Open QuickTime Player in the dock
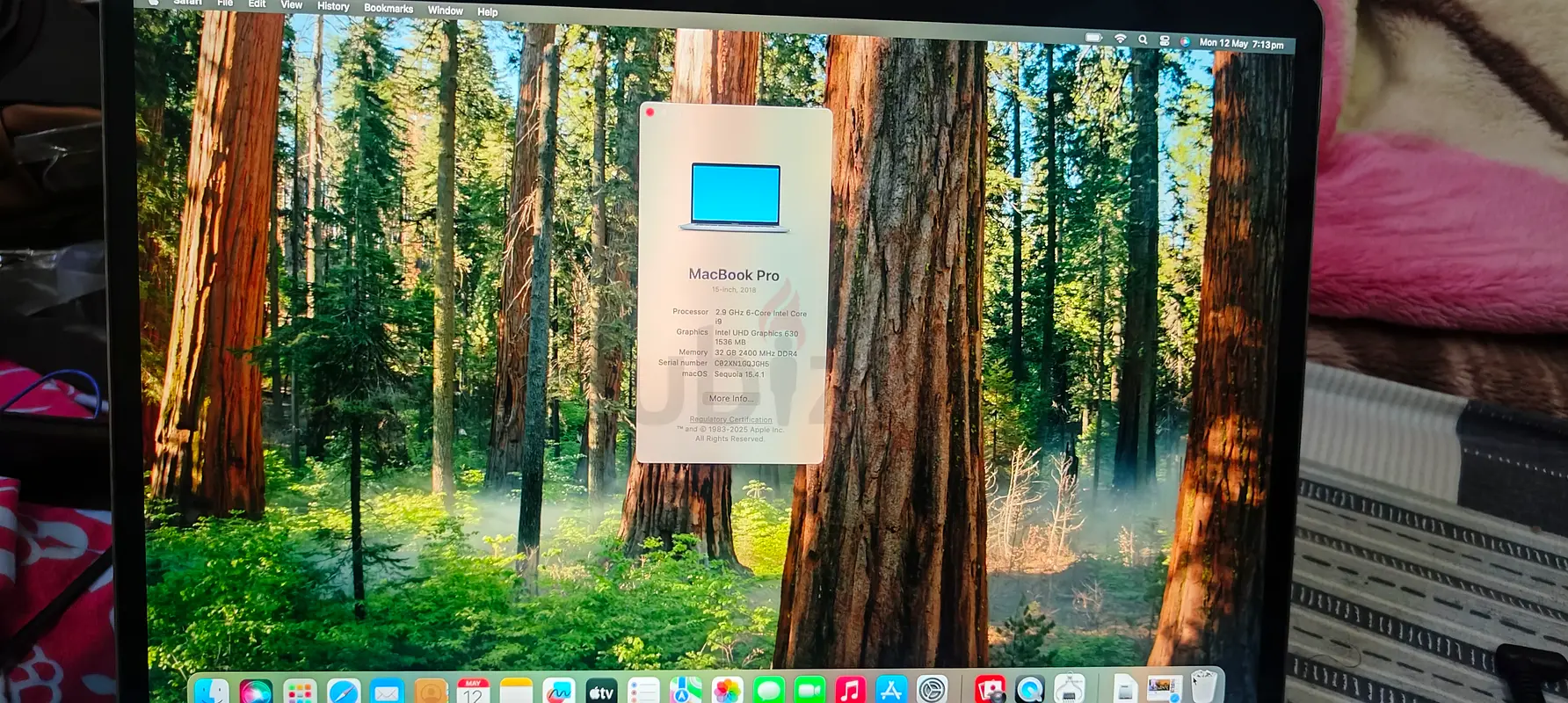 (x=1030, y=691)
